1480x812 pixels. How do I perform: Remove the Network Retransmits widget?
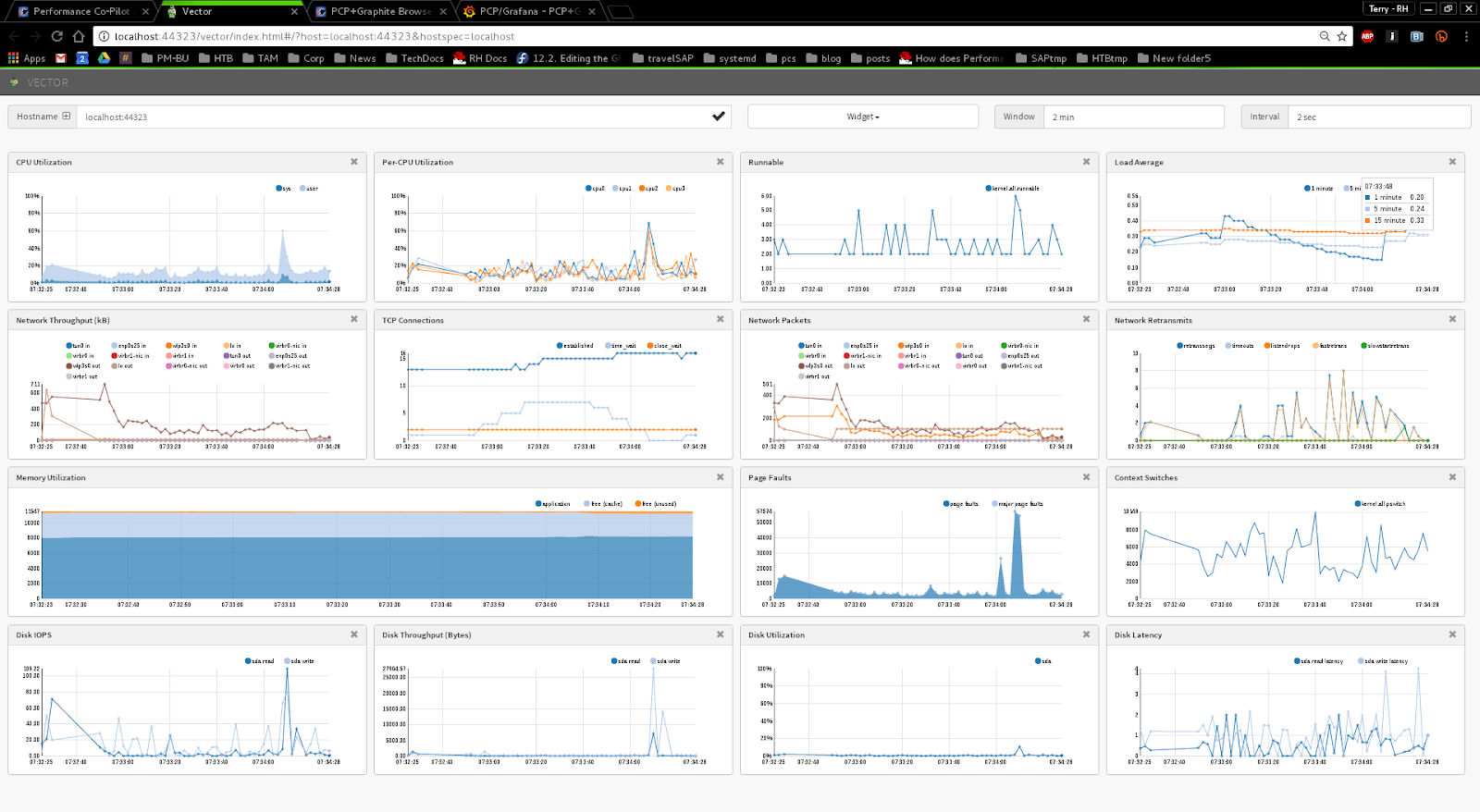pos(1453,319)
